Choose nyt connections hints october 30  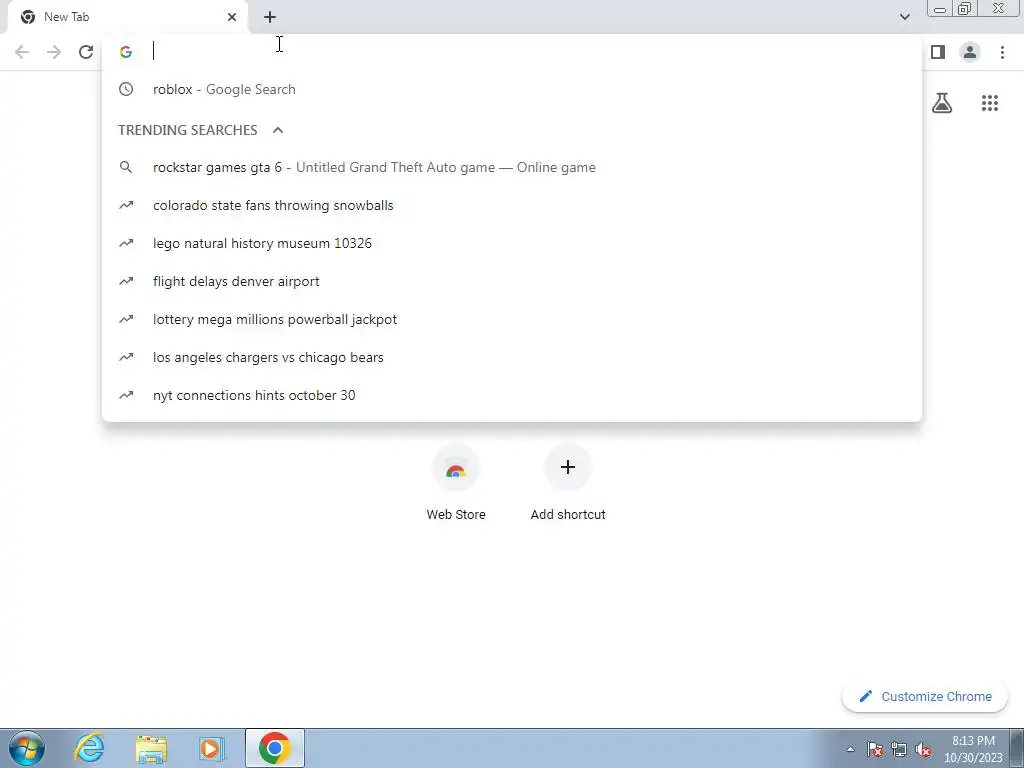click(x=512, y=395)
